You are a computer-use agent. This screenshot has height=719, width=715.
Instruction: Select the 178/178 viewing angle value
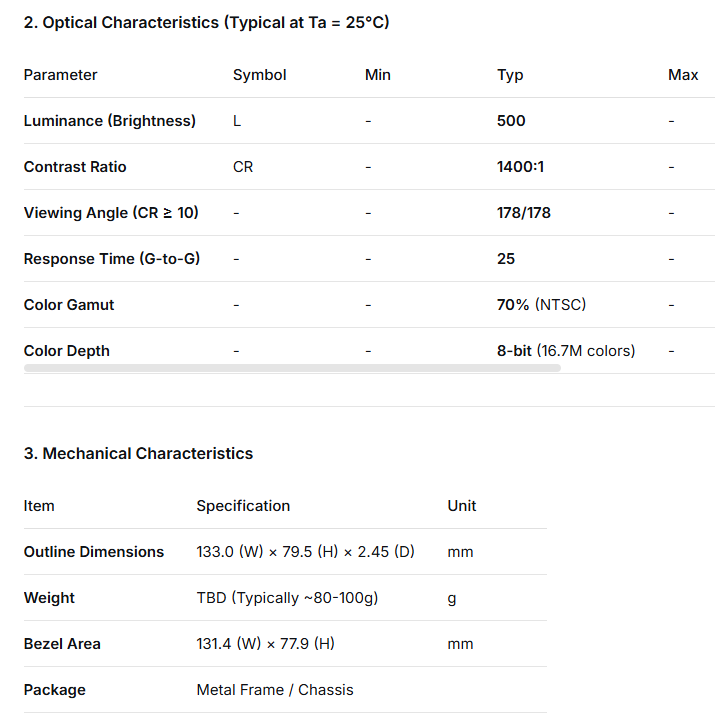524,213
